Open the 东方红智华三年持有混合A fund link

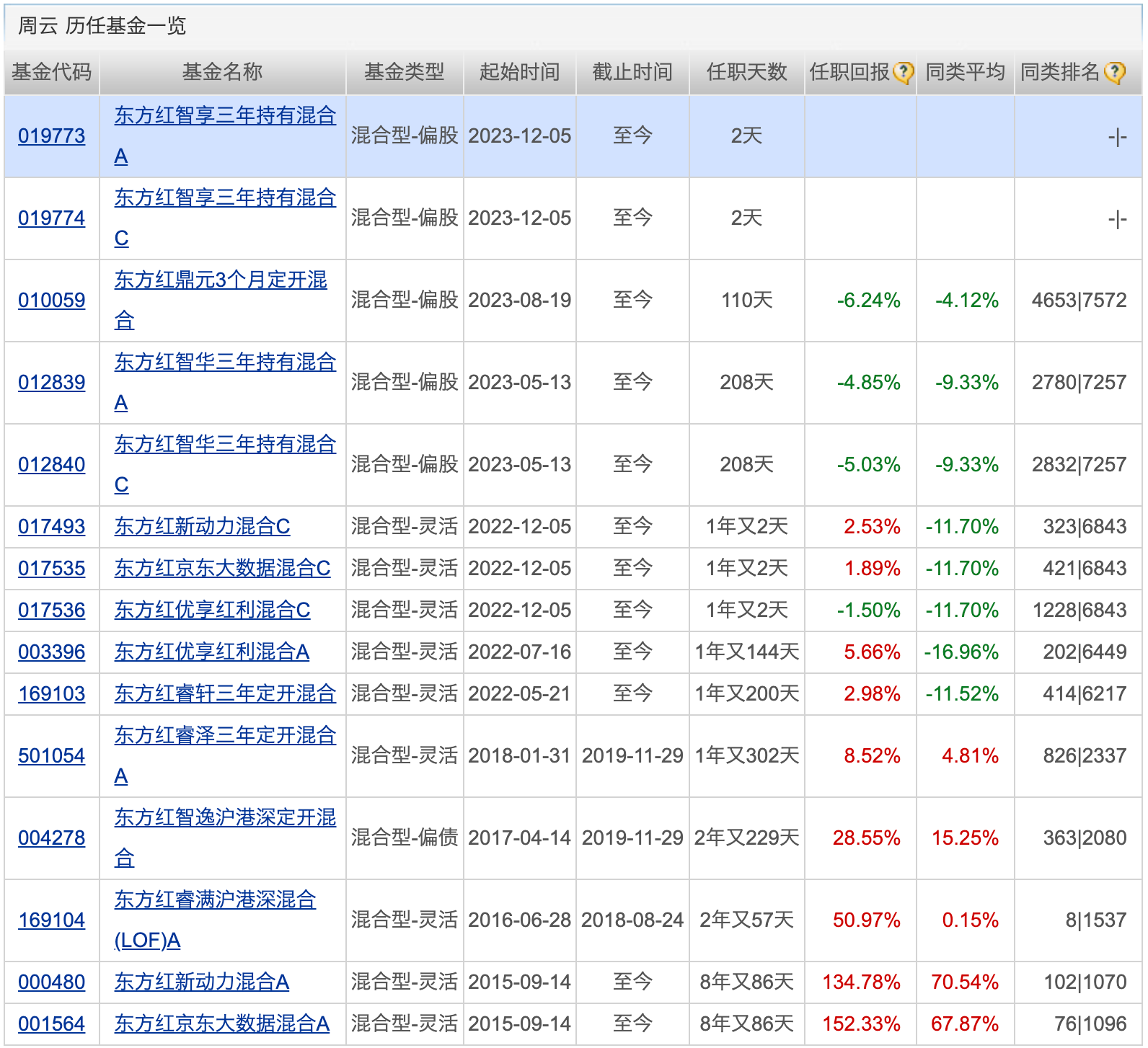[225, 383]
